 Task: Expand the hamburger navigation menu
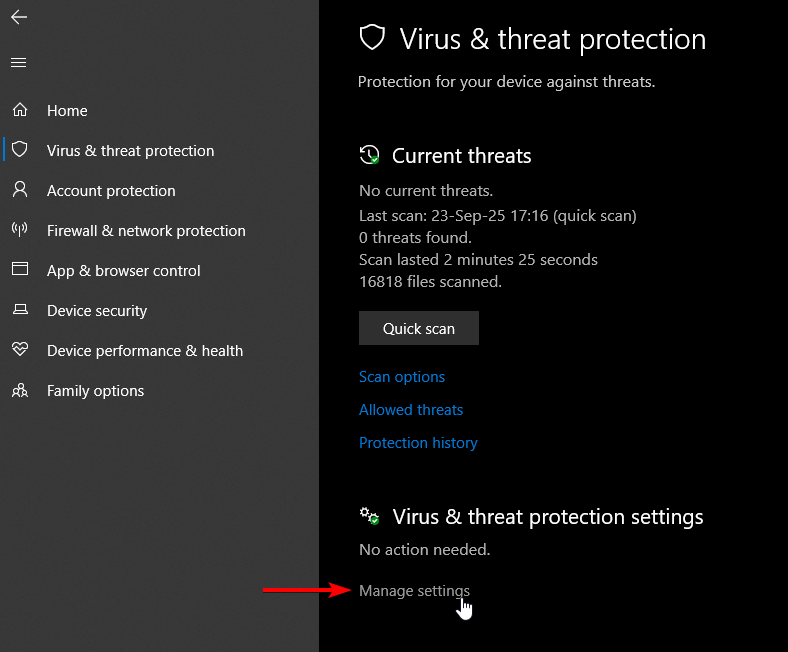click(18, 63)
